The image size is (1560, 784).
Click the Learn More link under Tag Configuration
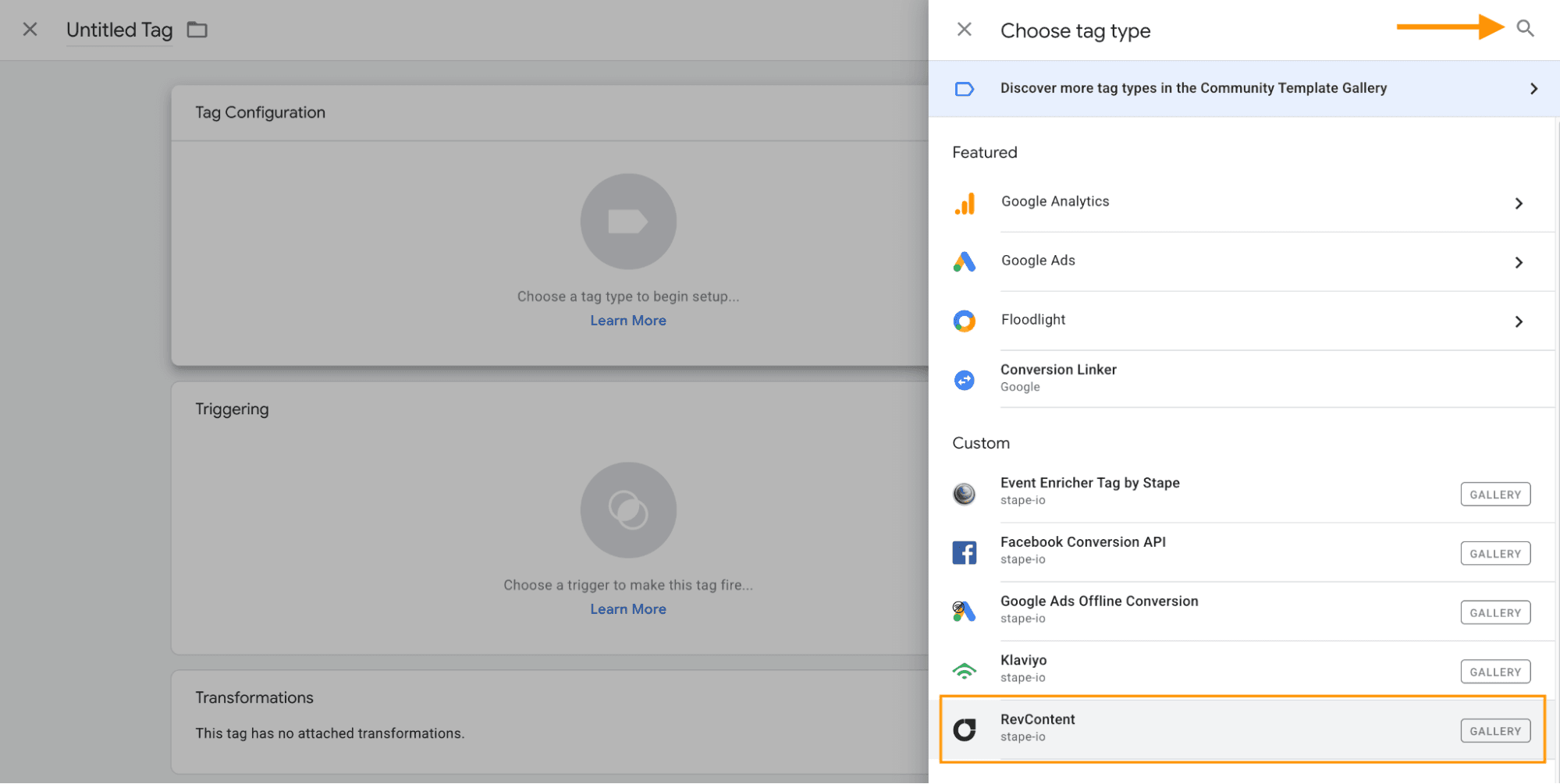point(628,320)
